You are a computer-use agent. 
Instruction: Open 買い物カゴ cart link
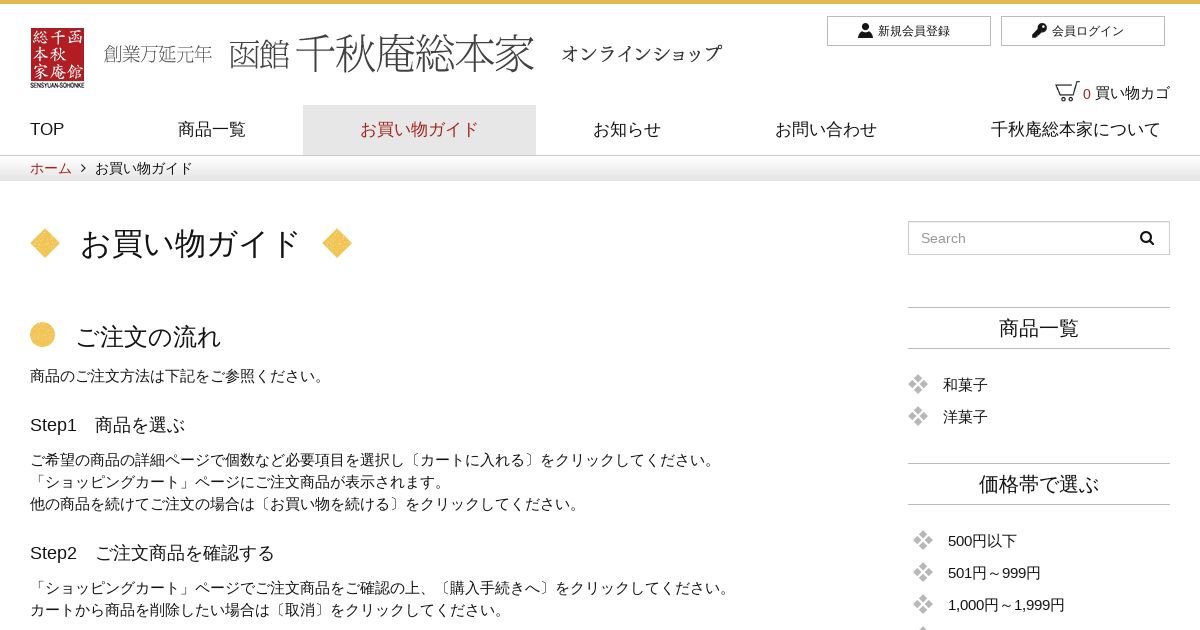pos(1132,93)
